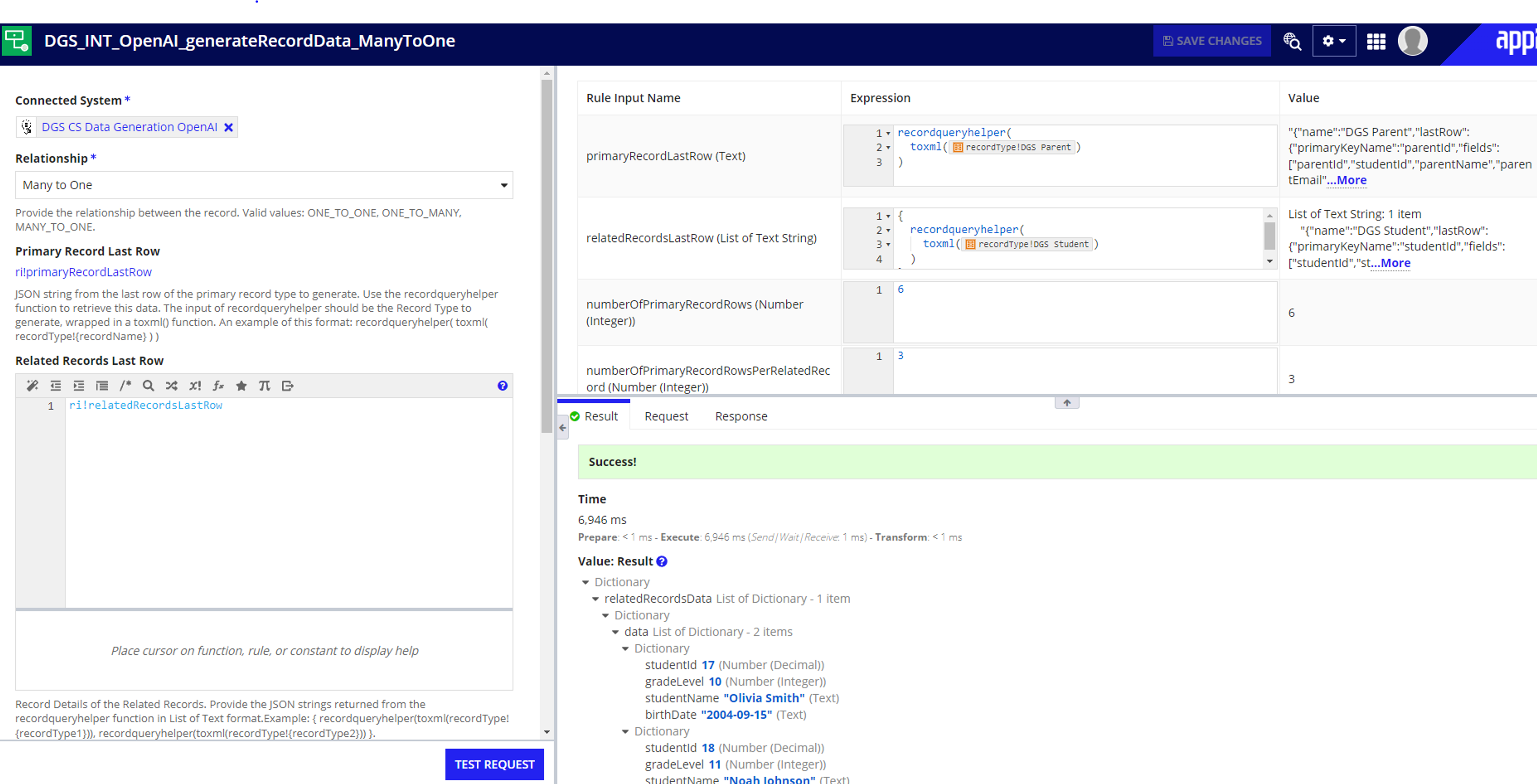1537x784 pixels.
Task: Collapse left pane with the arrow handle
Action: [563, 428]
